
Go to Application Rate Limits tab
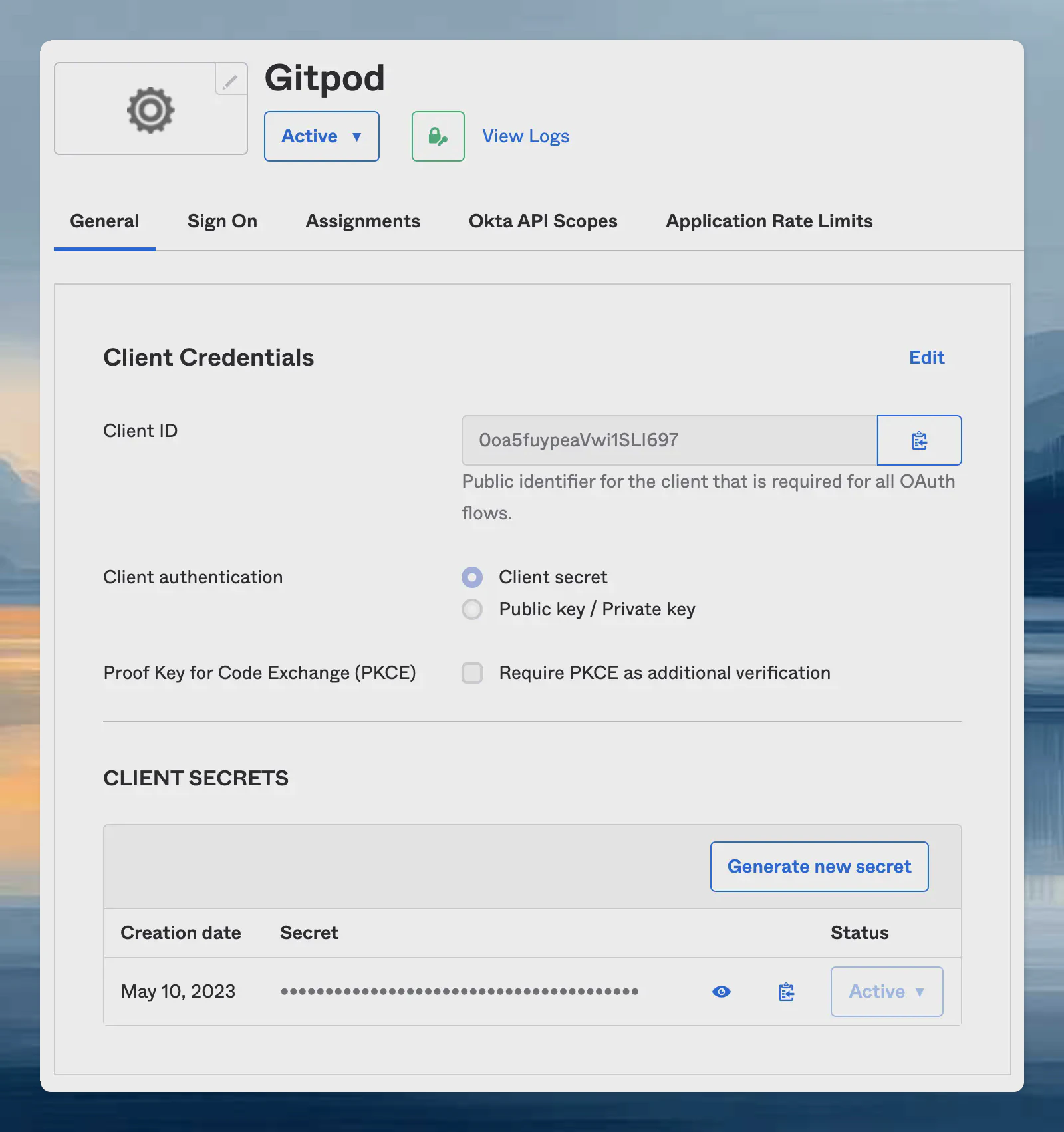[769, 221]
